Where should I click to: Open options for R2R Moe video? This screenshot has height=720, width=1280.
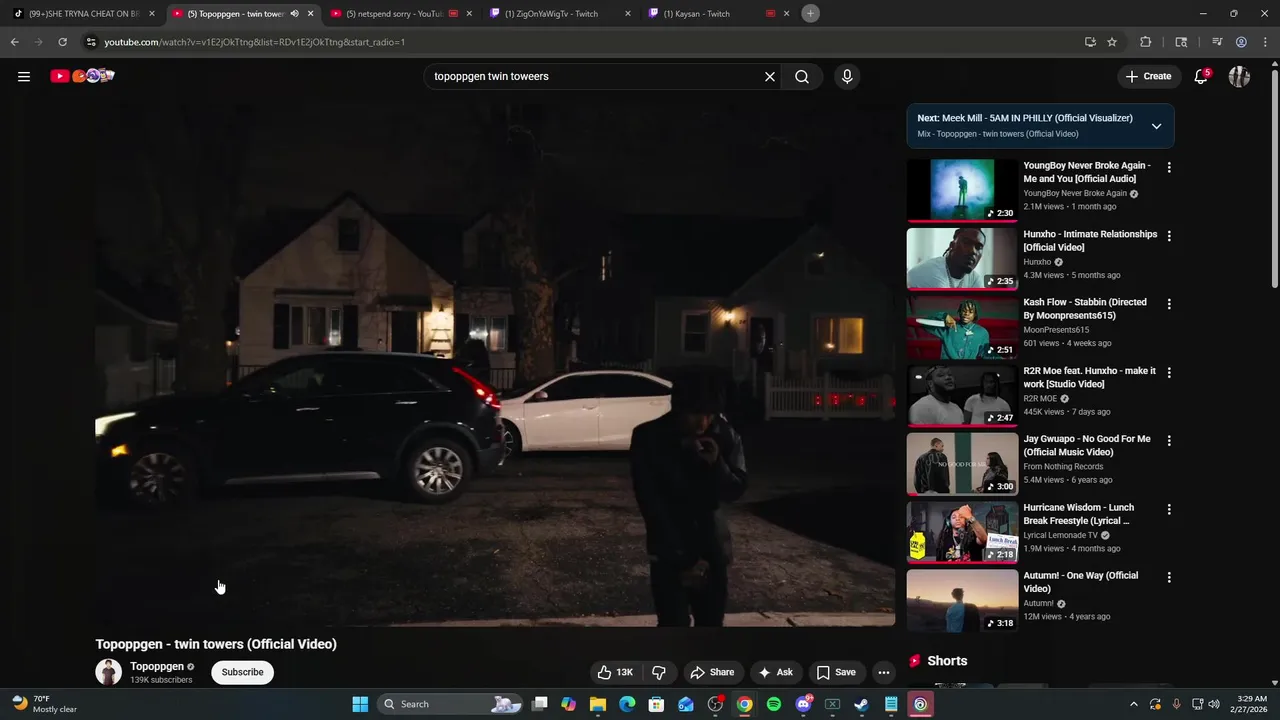tap(1169, 372)
